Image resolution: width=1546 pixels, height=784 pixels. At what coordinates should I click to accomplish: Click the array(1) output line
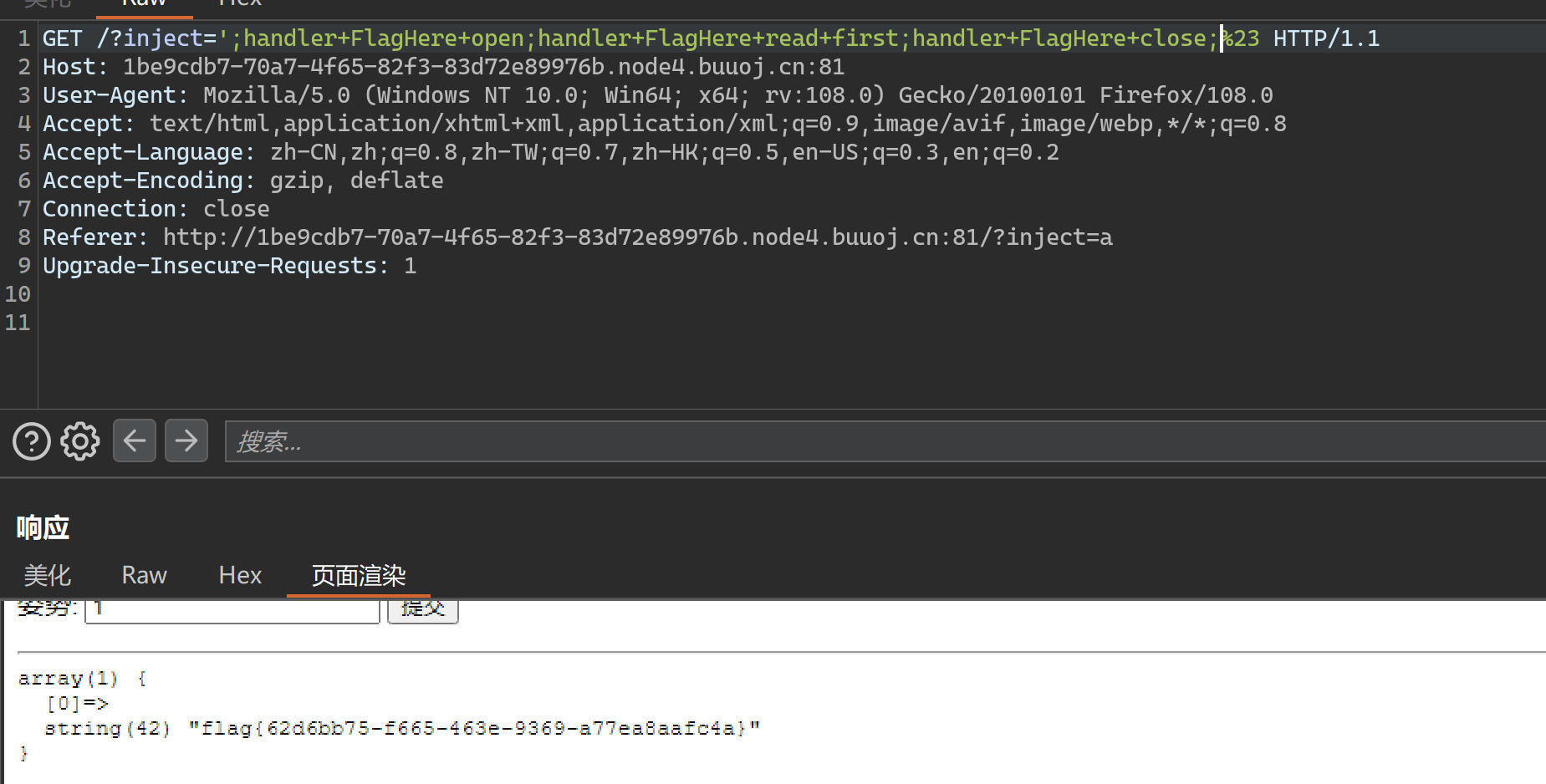[82, 678]
